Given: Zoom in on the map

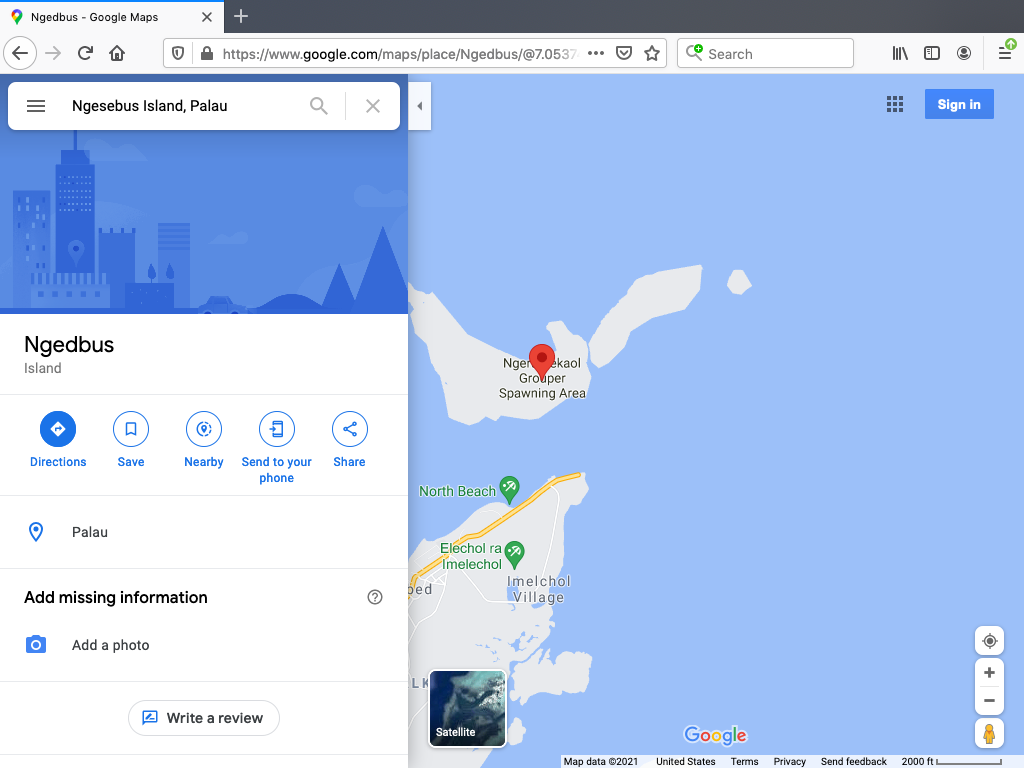Looking at the screenshot, I should [989, 673].
